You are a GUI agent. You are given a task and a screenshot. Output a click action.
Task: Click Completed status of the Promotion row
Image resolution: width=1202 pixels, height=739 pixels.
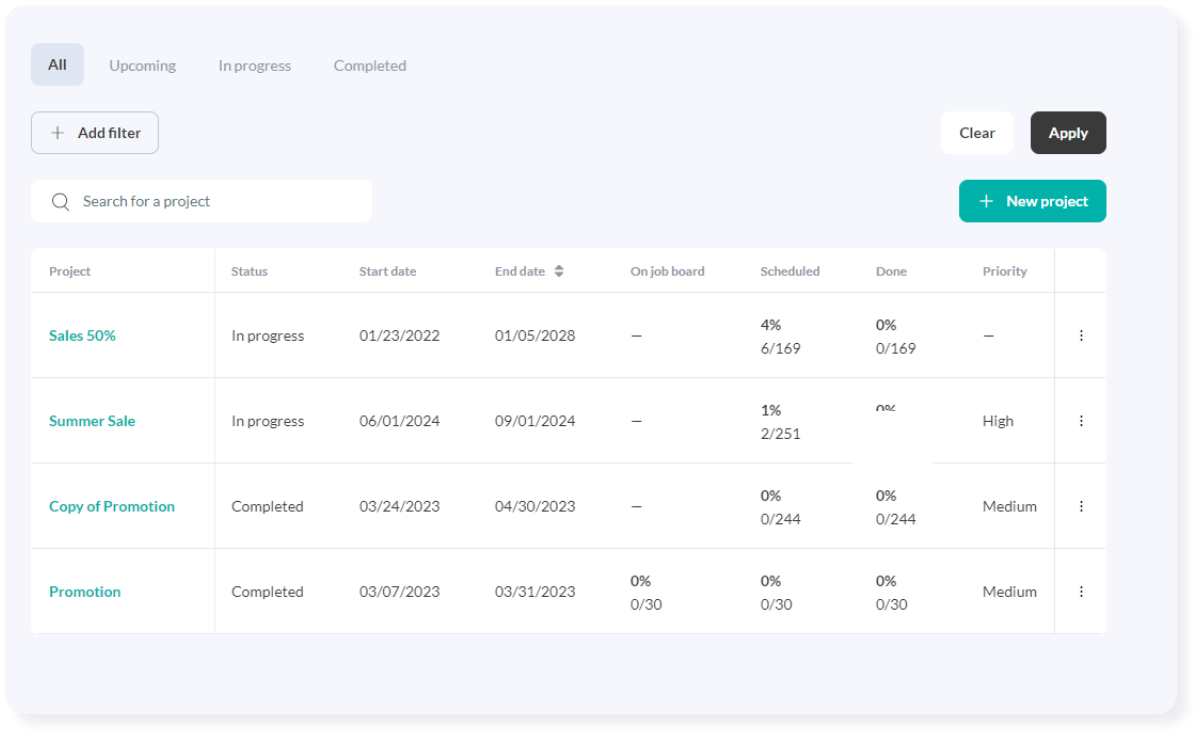coord(267,592)
